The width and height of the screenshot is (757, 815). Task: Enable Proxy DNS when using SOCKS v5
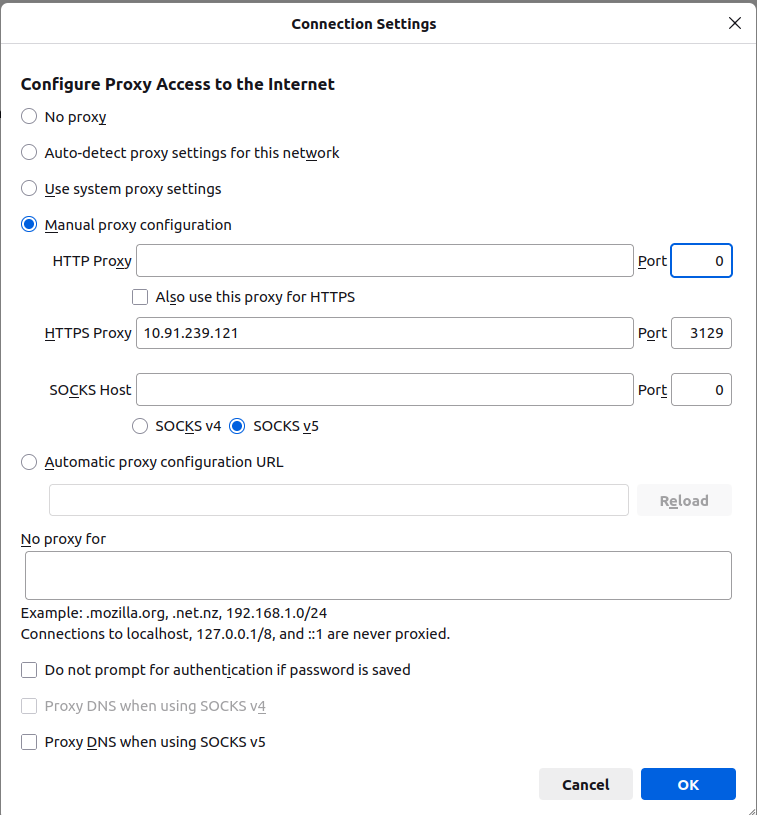29,742
